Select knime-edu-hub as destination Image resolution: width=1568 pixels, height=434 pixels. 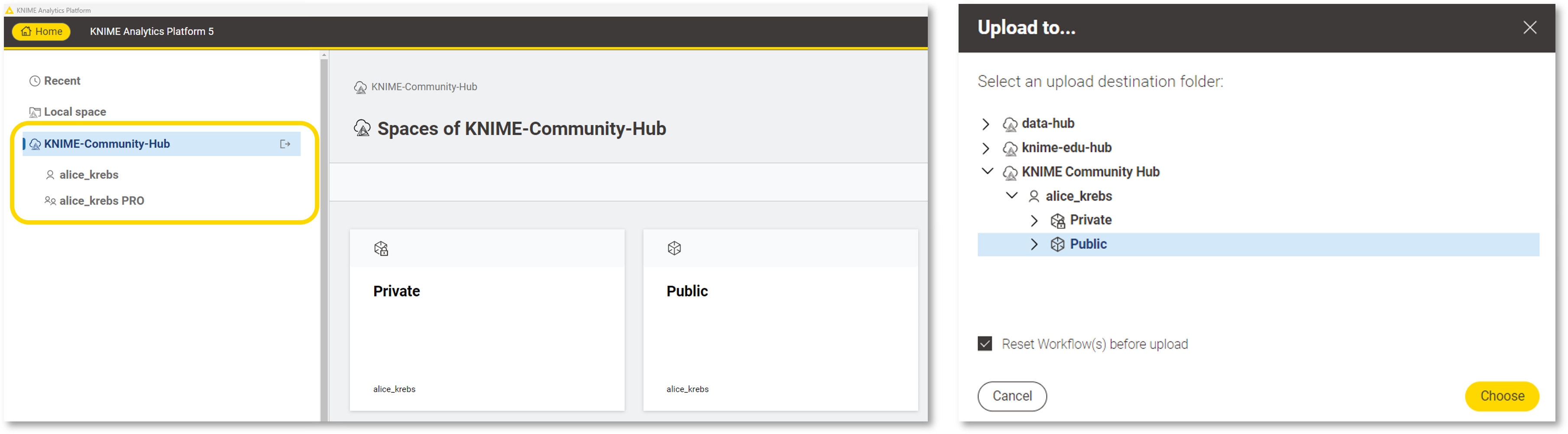click(x=1066, y=148)
